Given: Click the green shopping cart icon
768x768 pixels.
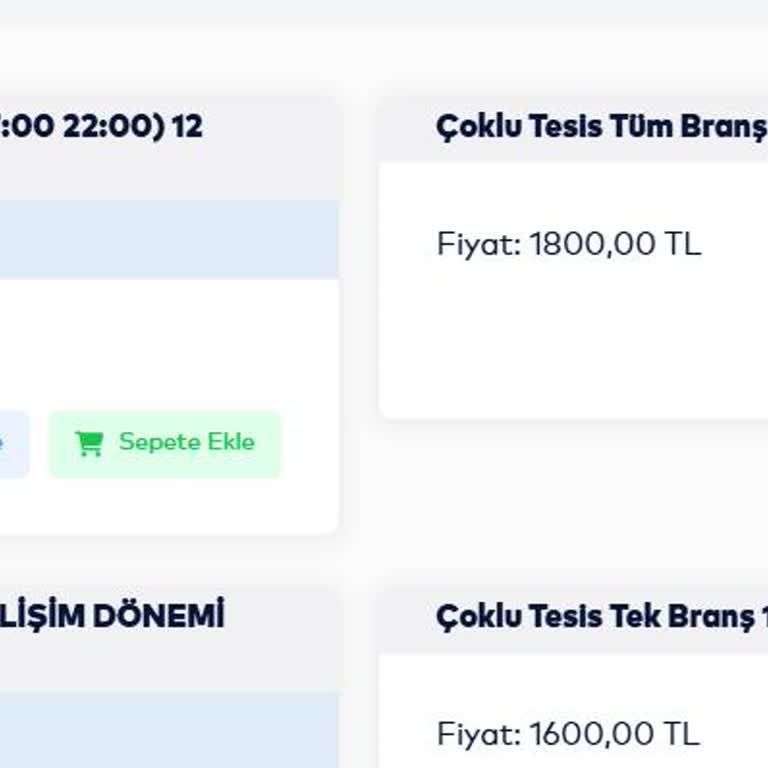Looking at the screenshot, I should 89,443.
